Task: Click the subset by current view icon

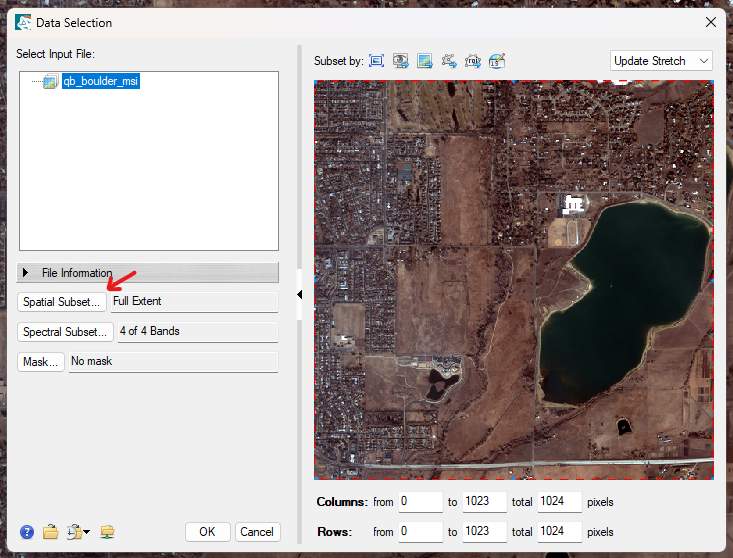Action: tap(401, 61)
